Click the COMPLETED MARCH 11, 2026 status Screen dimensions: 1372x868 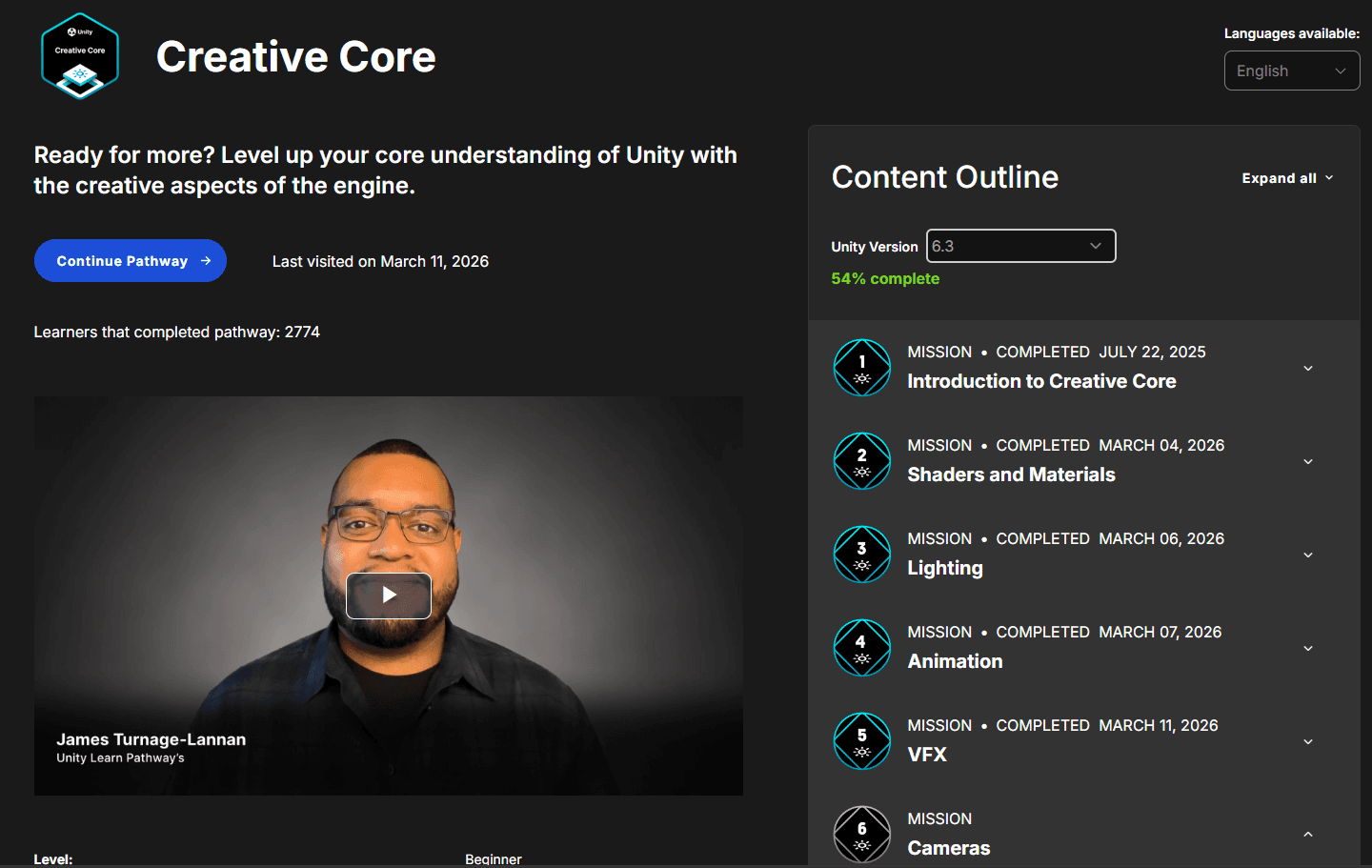(1107, 725)
